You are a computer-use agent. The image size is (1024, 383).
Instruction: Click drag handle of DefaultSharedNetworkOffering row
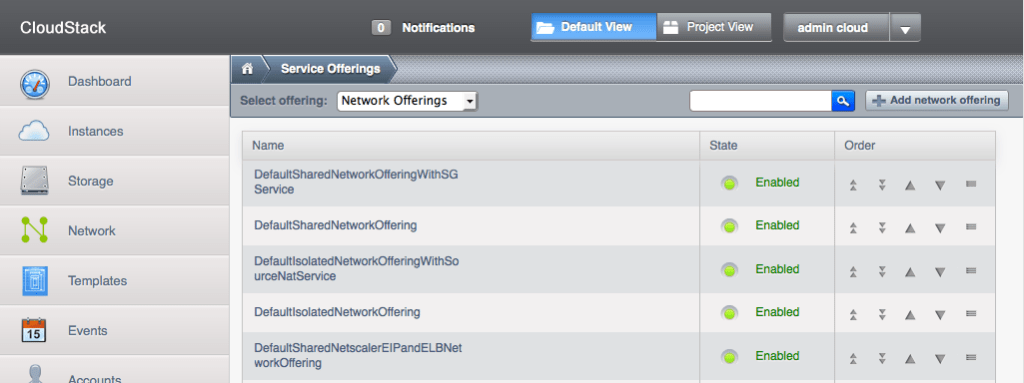[x=970, y=227]
